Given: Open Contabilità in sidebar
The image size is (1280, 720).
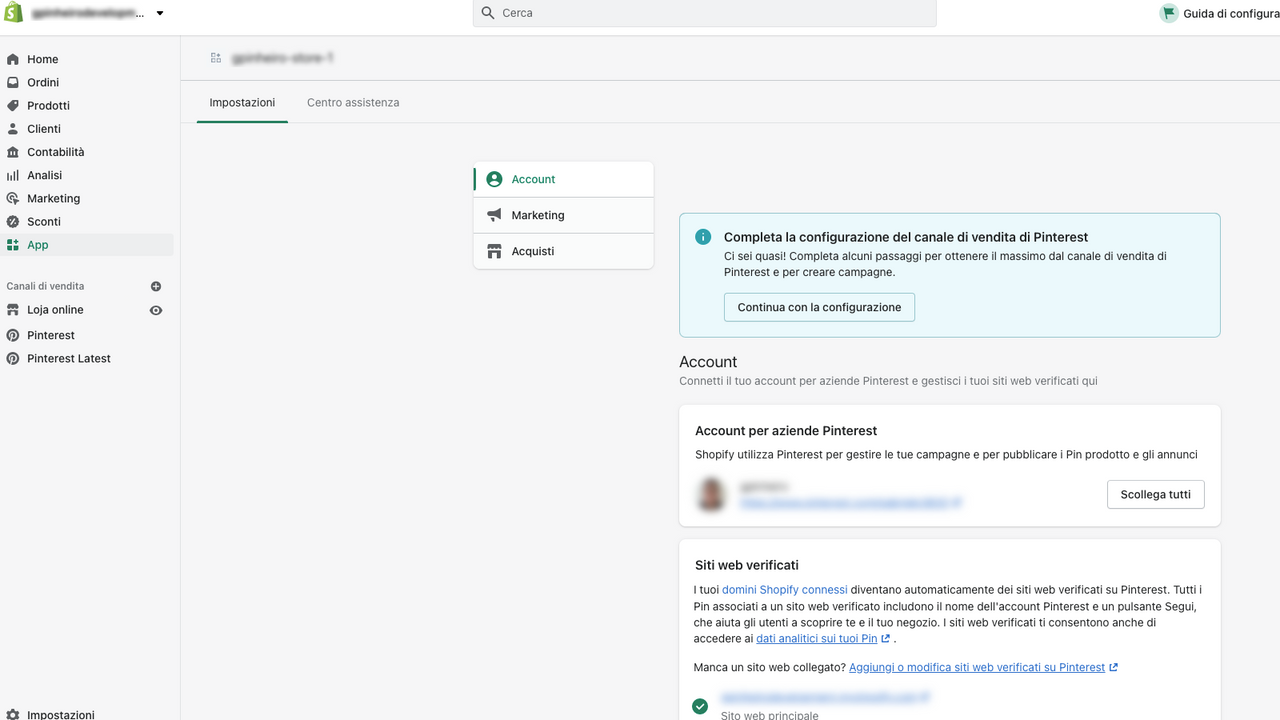Looking at the screenshot, I should (56, 152).
